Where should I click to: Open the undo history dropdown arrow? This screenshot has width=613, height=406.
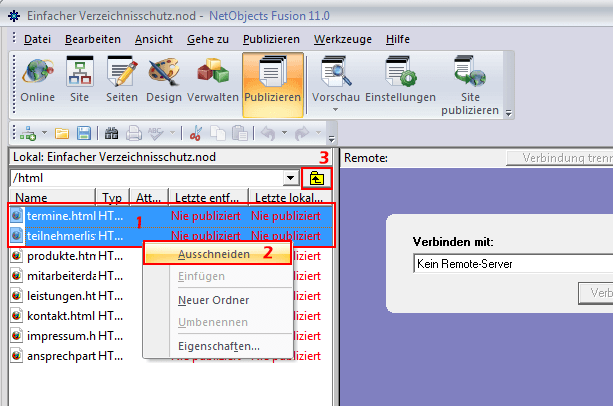tap(284, 133)
